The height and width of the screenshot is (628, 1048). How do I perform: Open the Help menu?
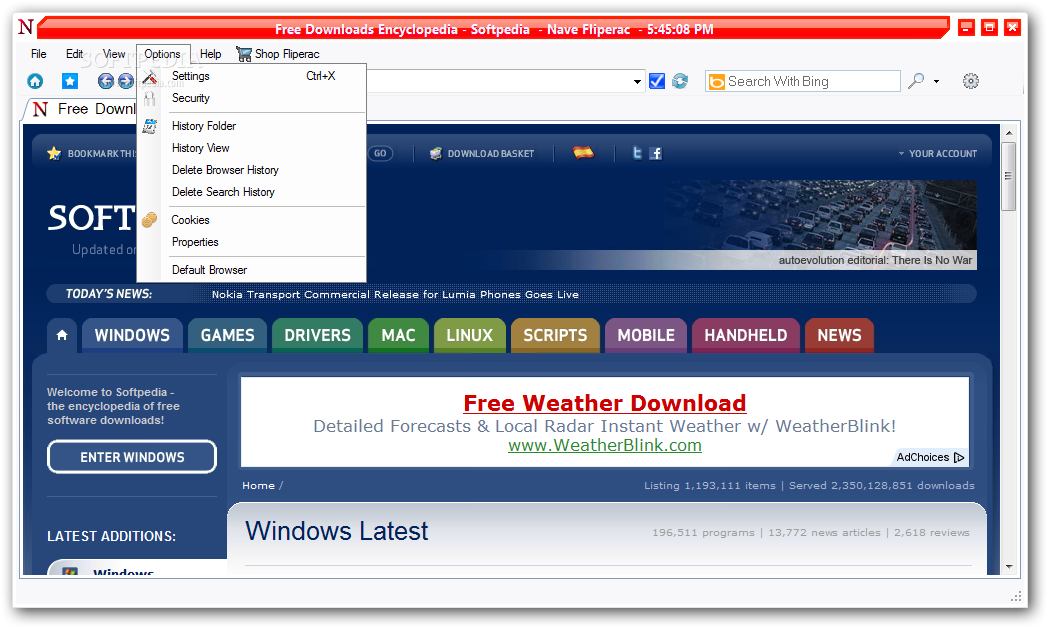pos(210,54)
